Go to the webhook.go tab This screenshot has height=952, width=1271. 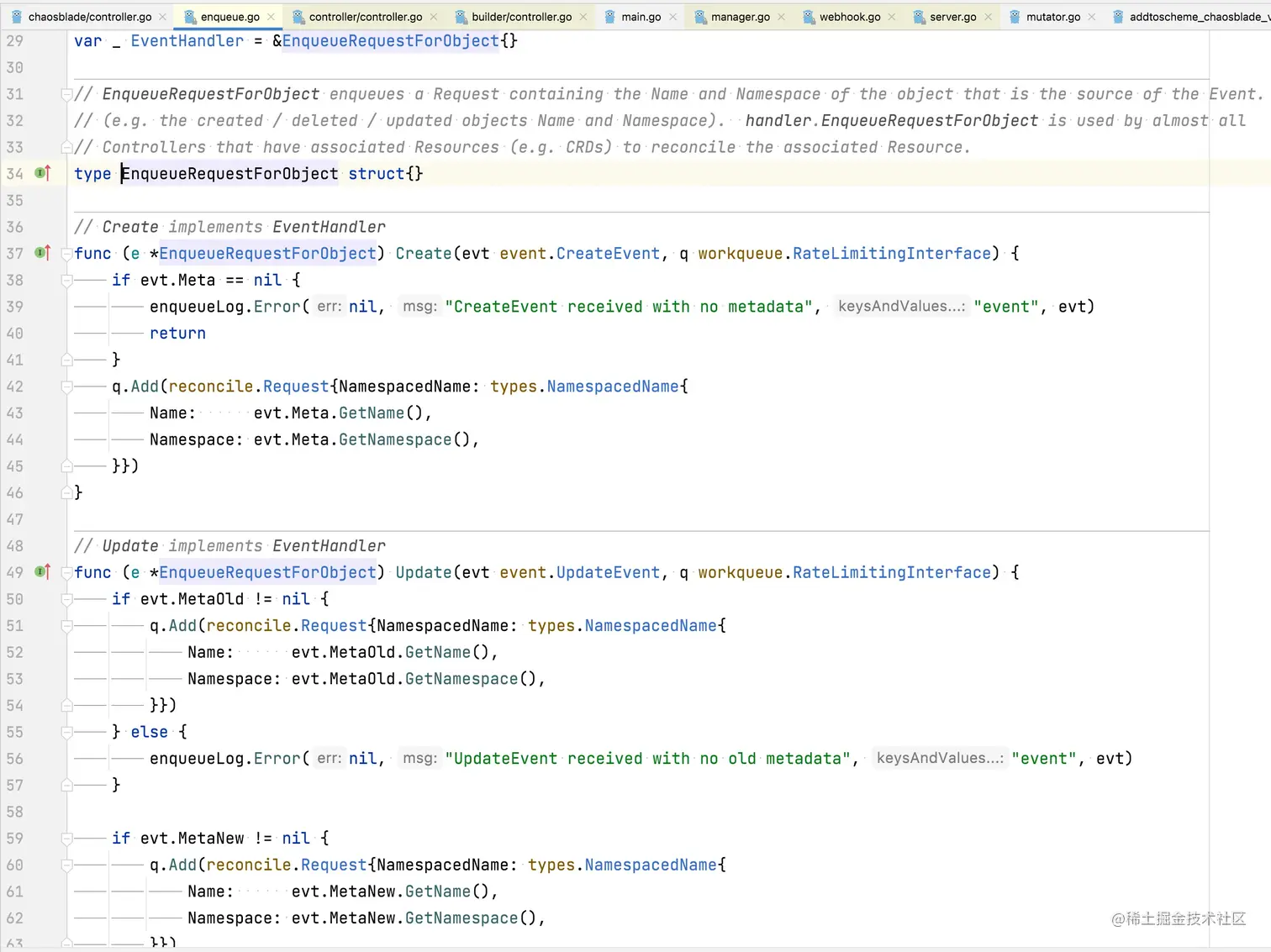850,17
